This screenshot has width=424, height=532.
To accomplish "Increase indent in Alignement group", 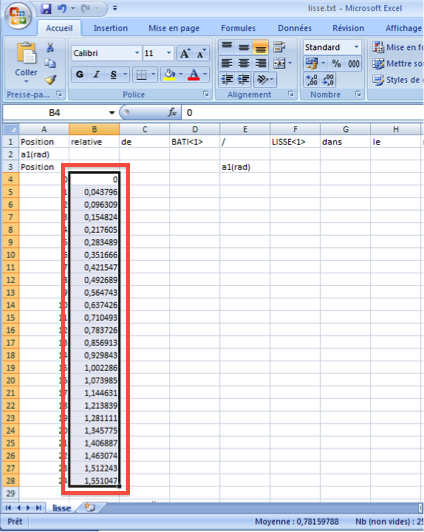I will (x=244, y=80).
